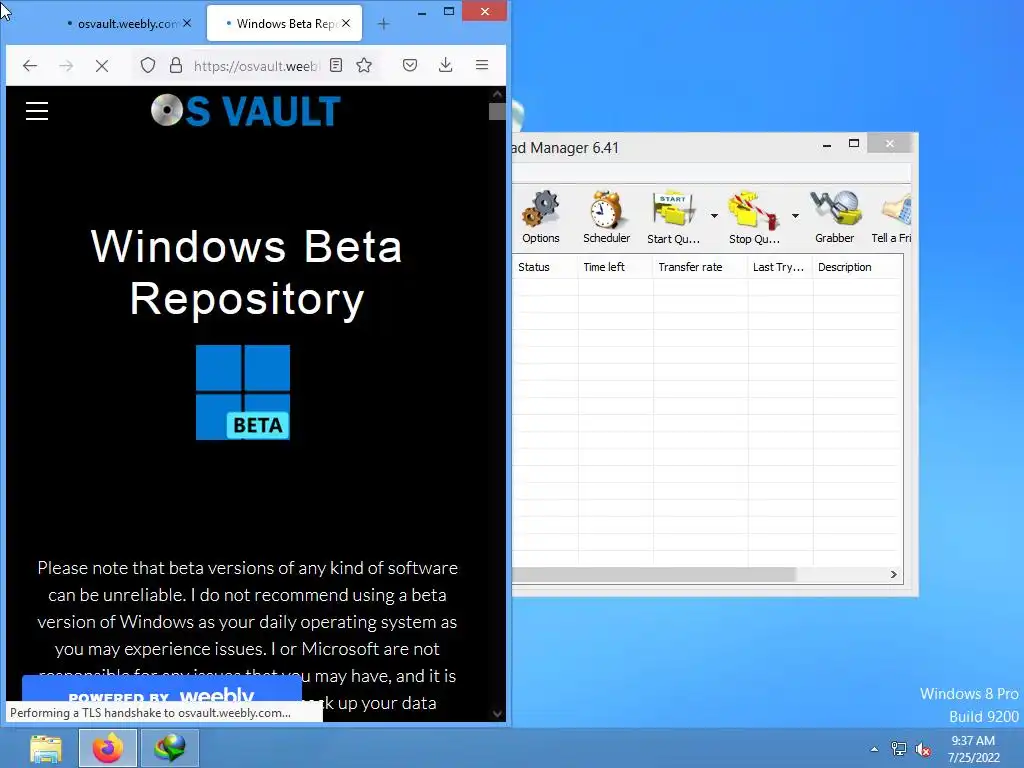Click Firefox icon in taskbar

pyautogui.click(x=108, y=748)
